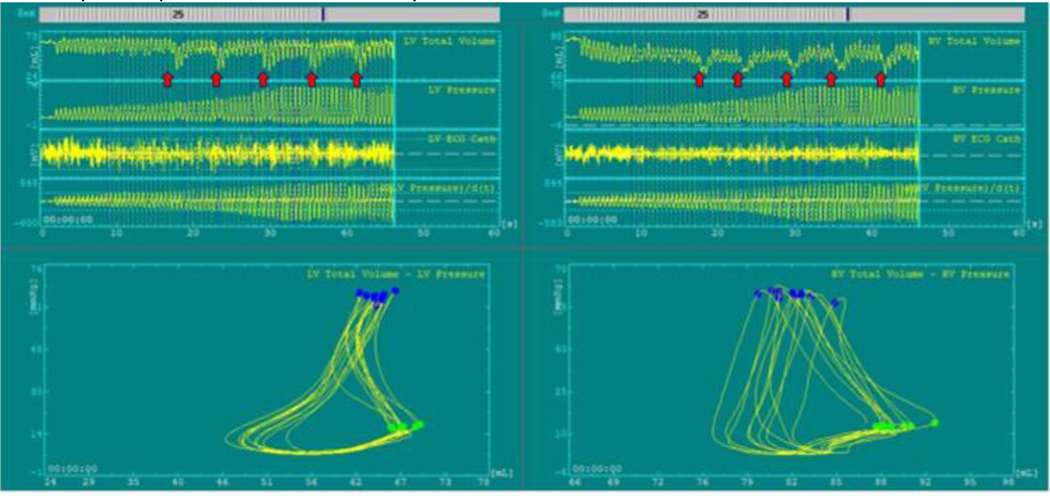Click the blue marker on the left beat slider
The width and height of the screenshot is (1050, 496).
(x=323, y=14)
